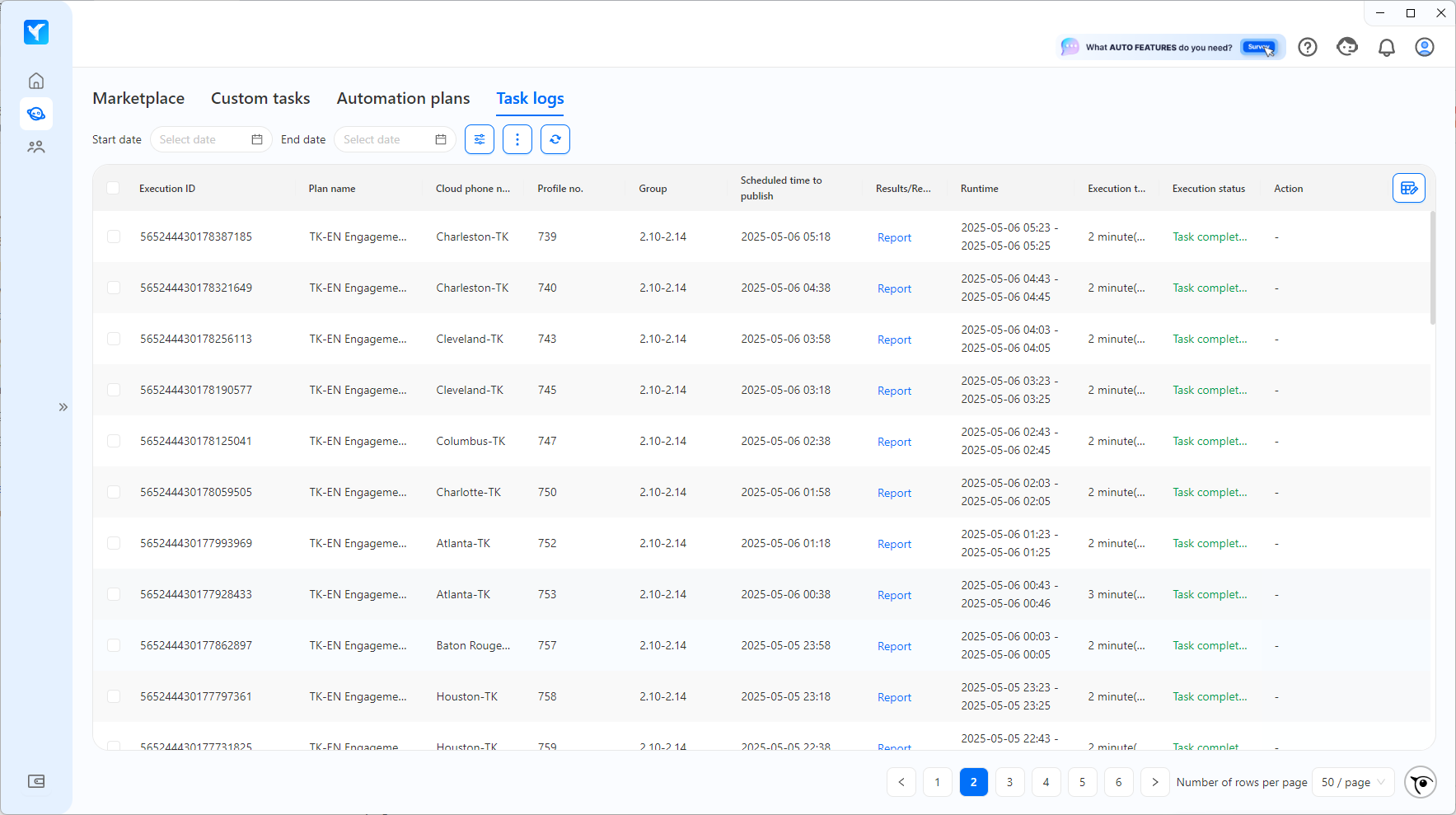
Task: Open the notifications bell icon
Action: (x=1387, y=47)
